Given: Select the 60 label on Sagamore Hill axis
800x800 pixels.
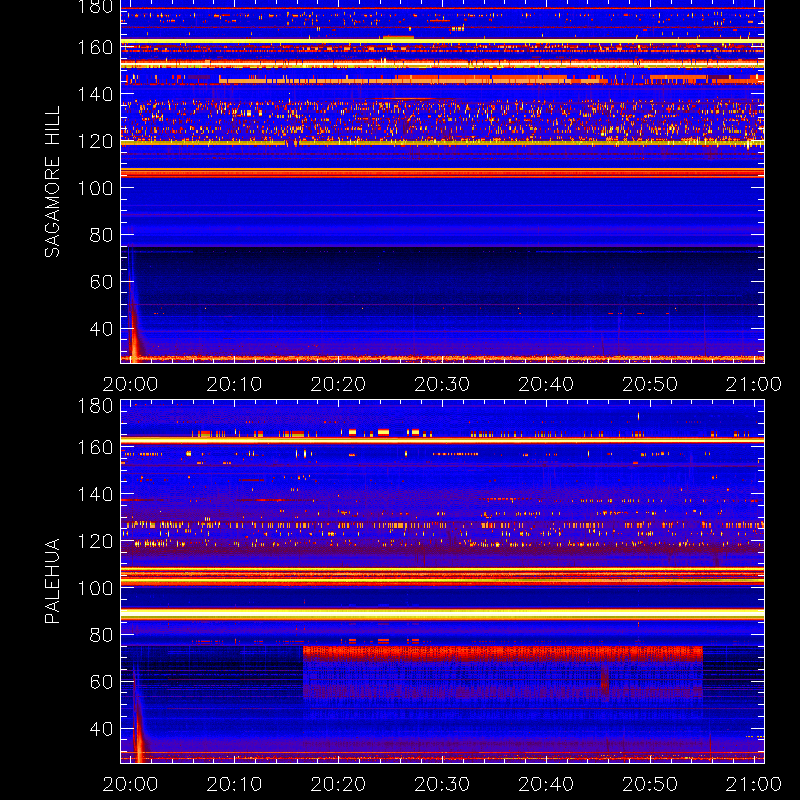Looking at the screenshot, I should coord(101,282).
